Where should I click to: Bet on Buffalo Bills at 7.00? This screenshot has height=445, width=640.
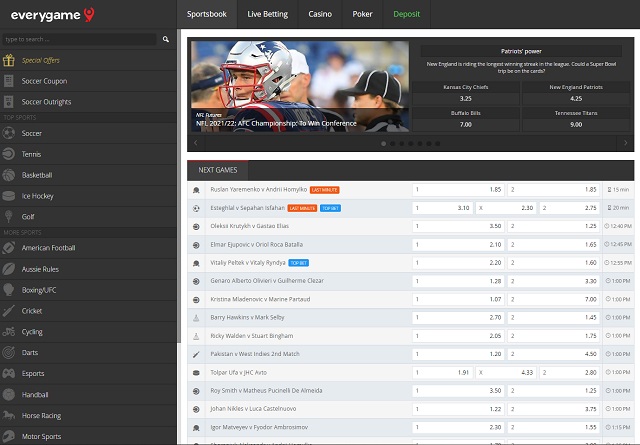tap(466, 119)
